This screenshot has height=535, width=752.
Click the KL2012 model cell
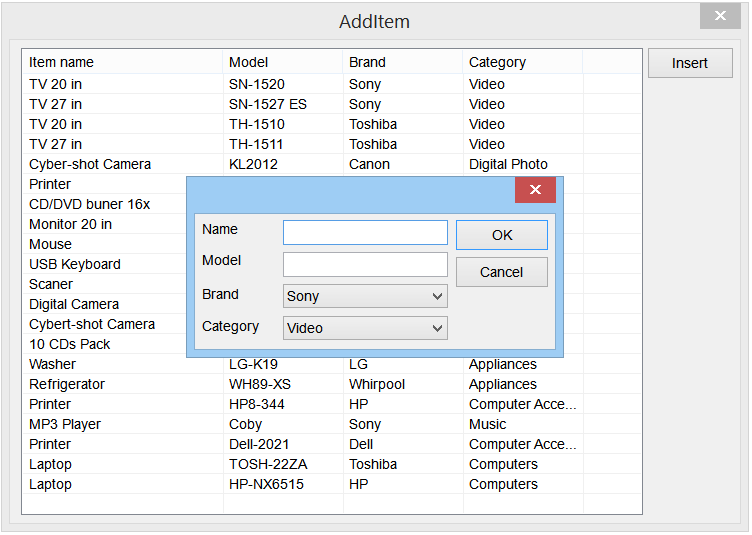[253, 164]
